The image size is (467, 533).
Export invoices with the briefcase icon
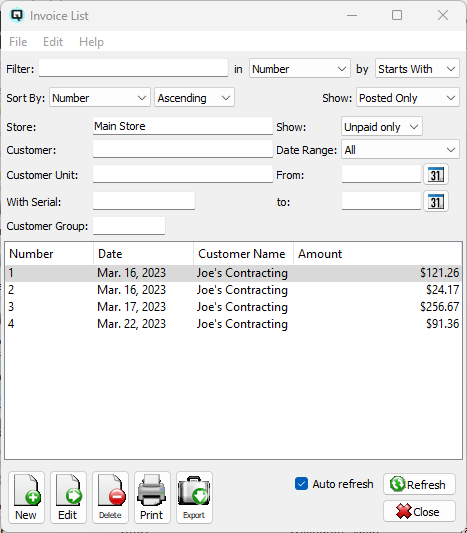tap(194, 497)
